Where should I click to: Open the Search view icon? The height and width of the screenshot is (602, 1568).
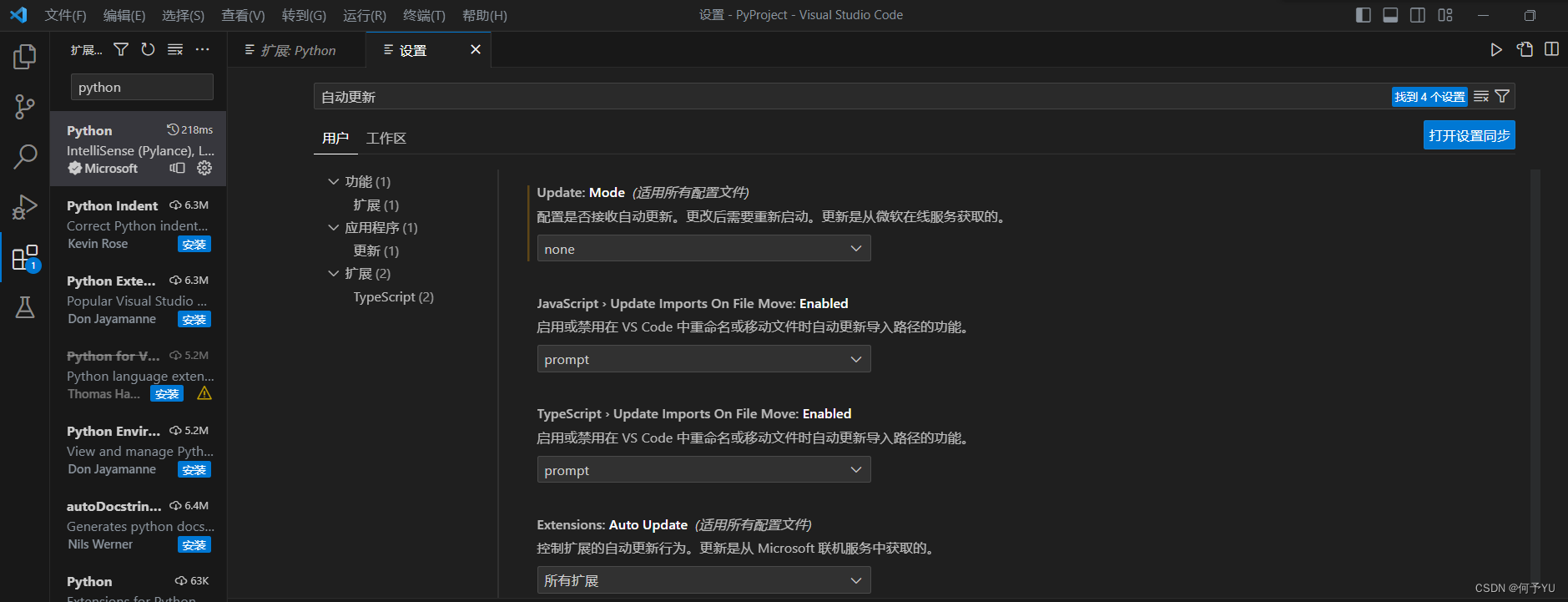[x=25, y=156]
